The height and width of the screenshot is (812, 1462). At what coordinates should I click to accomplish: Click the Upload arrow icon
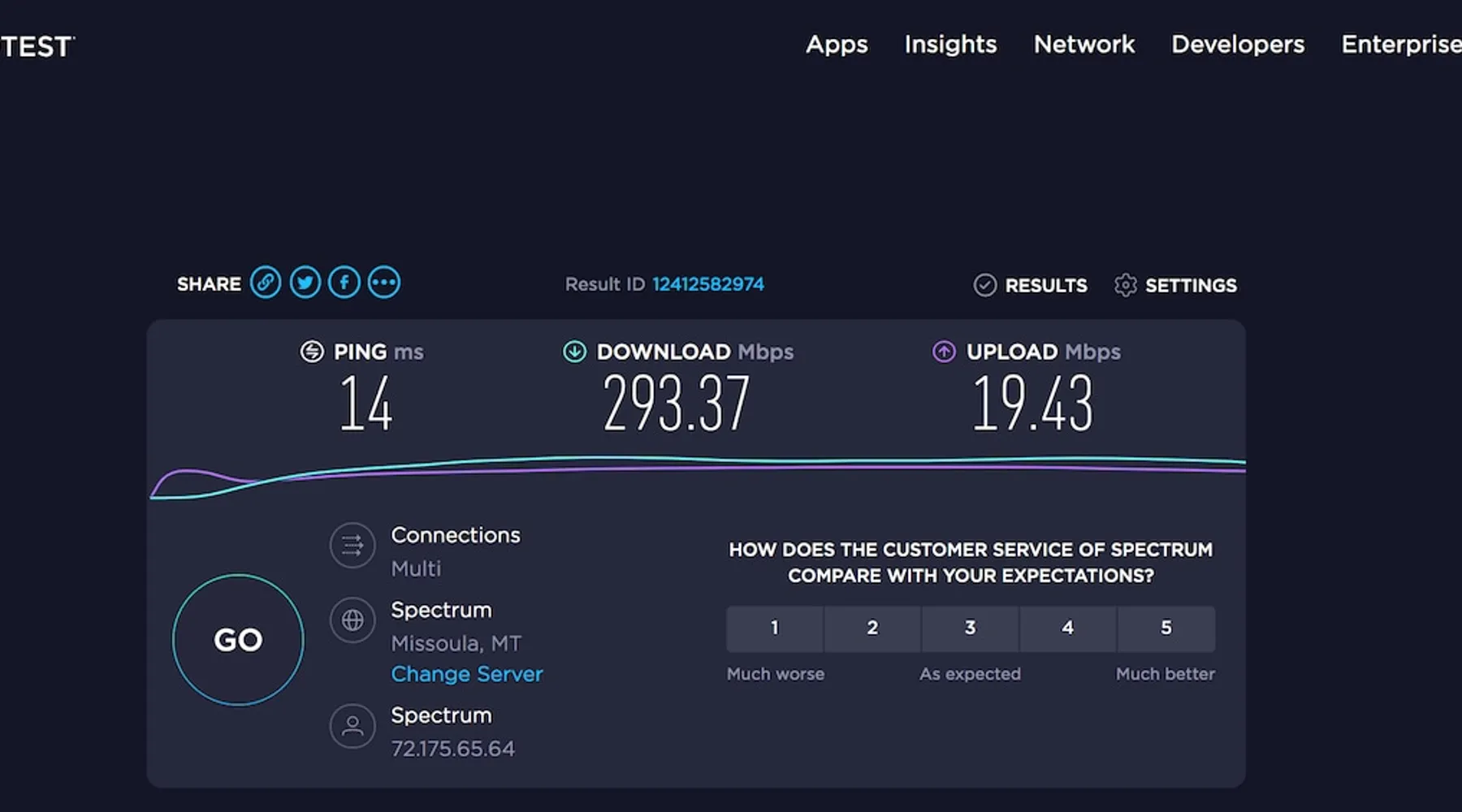(944, 352)
